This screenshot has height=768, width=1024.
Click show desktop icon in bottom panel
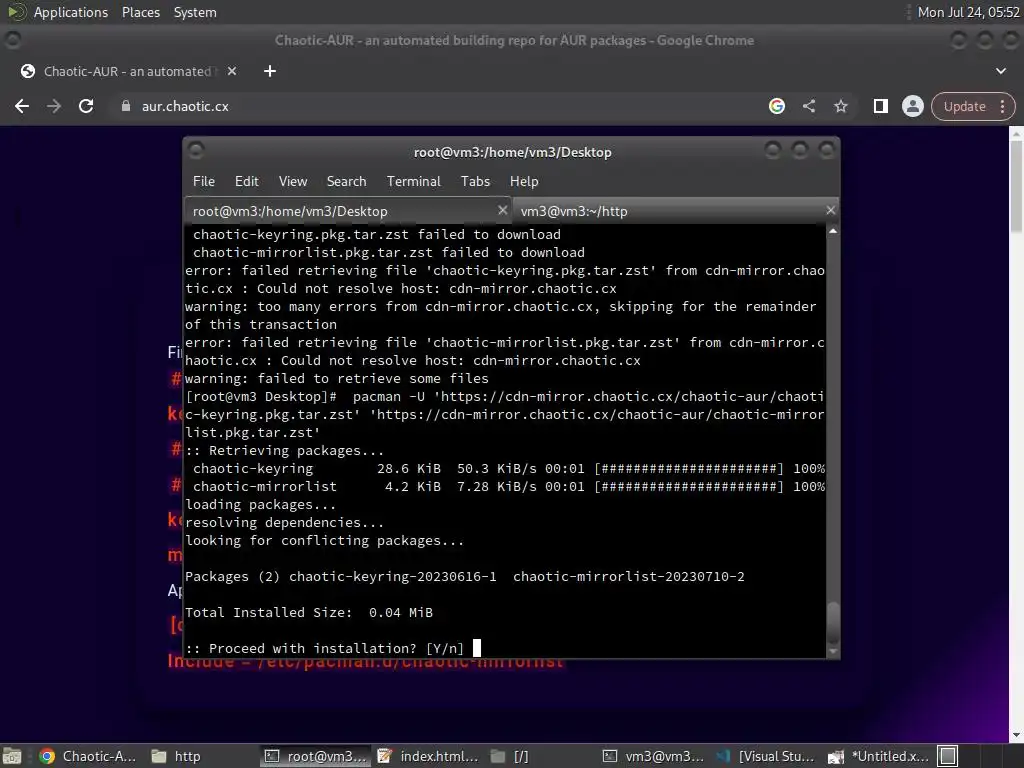pyautogui.click(x=12, y=756)
